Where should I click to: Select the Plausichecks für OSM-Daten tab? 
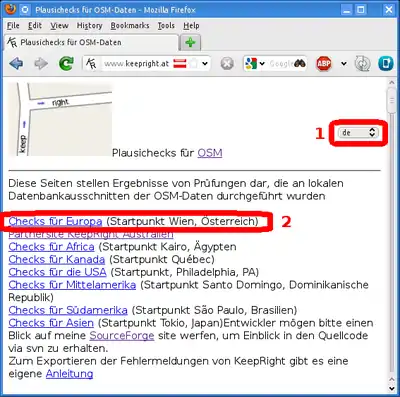(92, 43)
